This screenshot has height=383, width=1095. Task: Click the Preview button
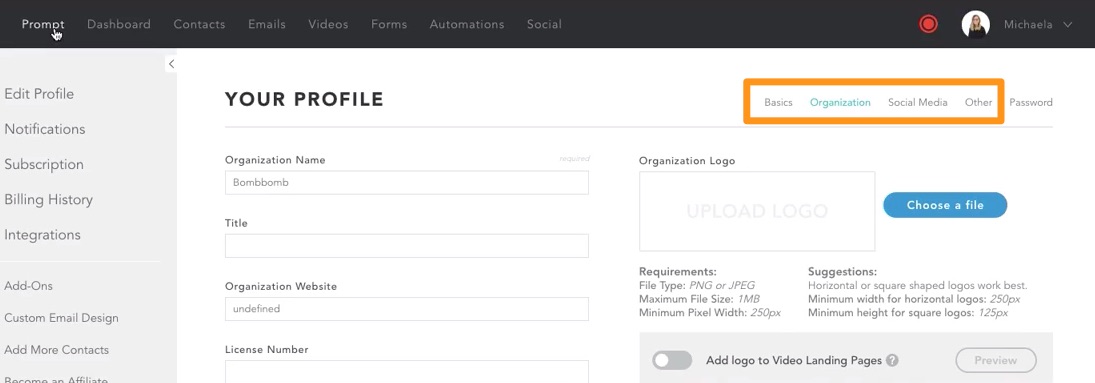click(x=996, y=361)
